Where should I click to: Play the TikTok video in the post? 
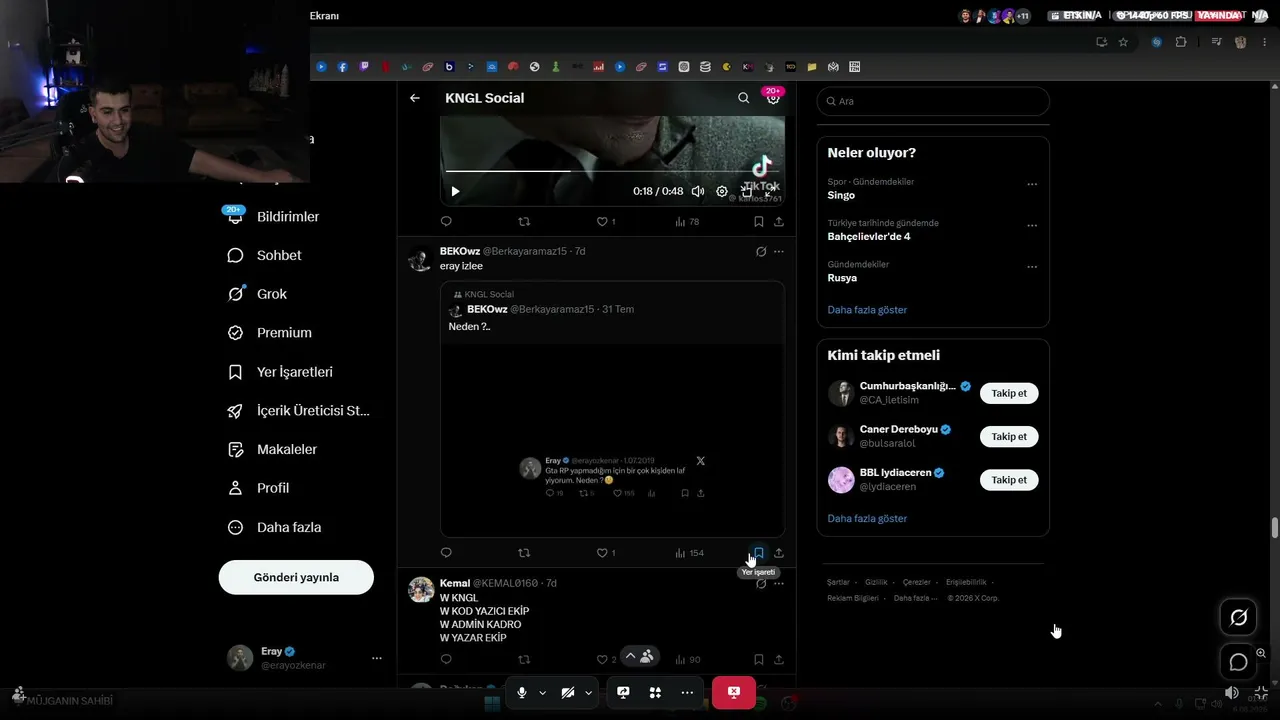coord(455,191)
